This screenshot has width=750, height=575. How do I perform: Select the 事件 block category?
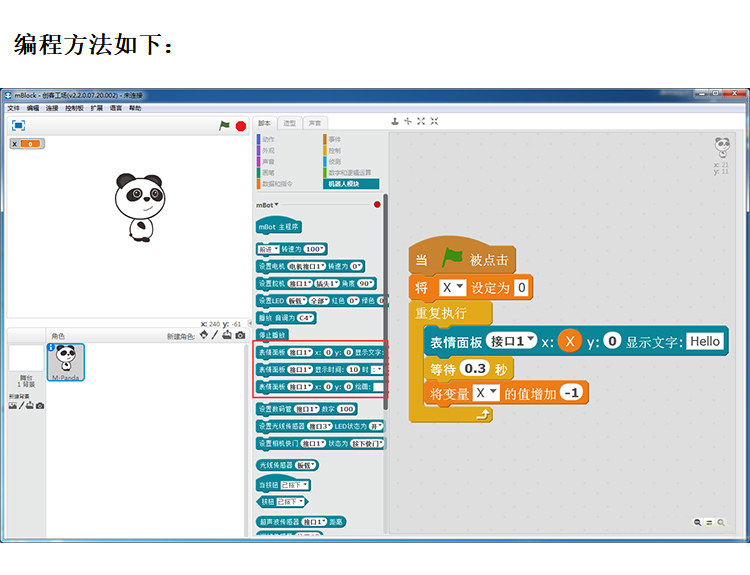(334, 139)
